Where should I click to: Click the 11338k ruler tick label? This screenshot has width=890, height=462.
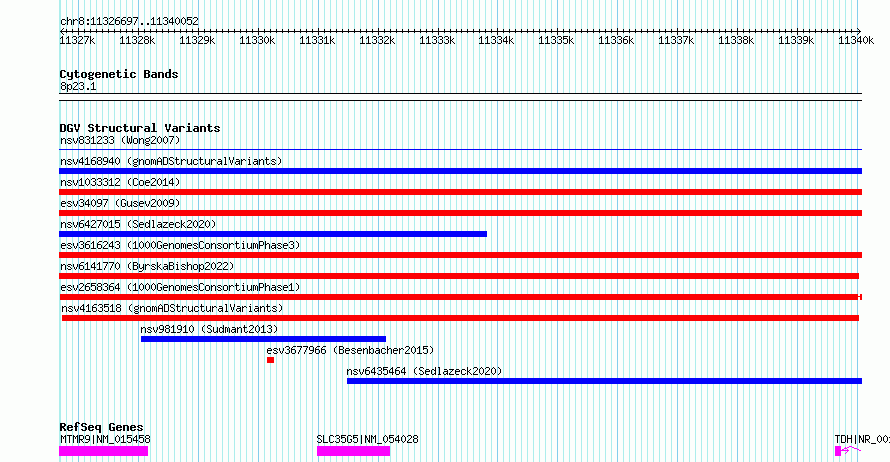(x=736, y=40)
